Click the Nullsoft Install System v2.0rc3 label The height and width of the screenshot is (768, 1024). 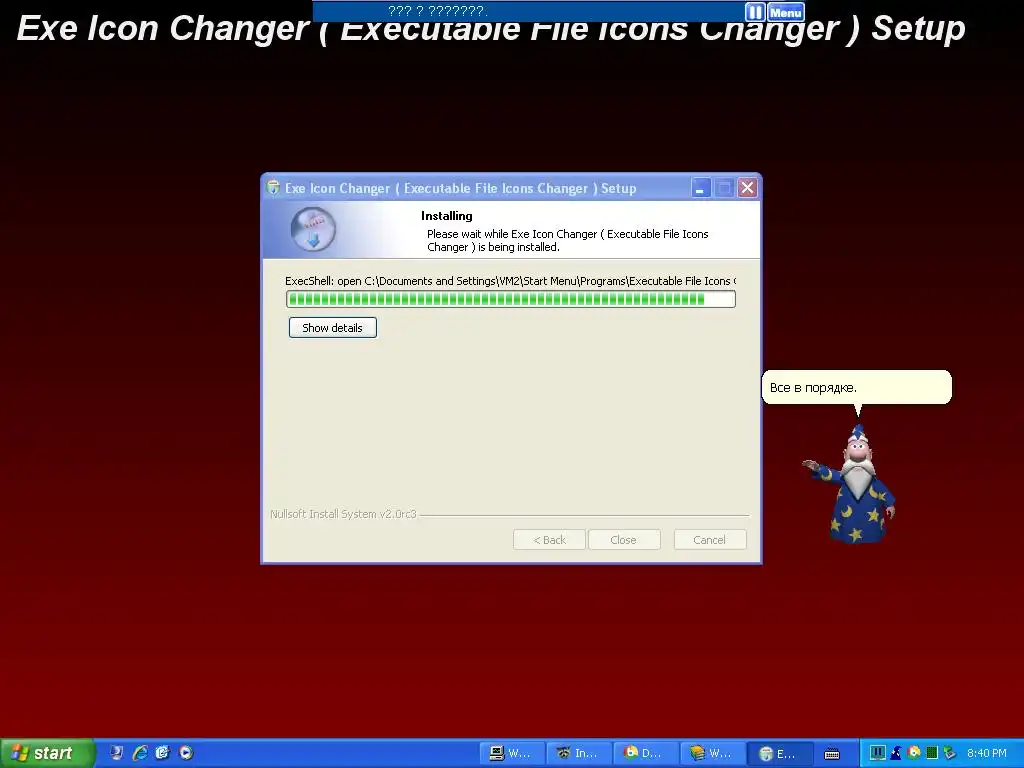(x=343, y=514)
